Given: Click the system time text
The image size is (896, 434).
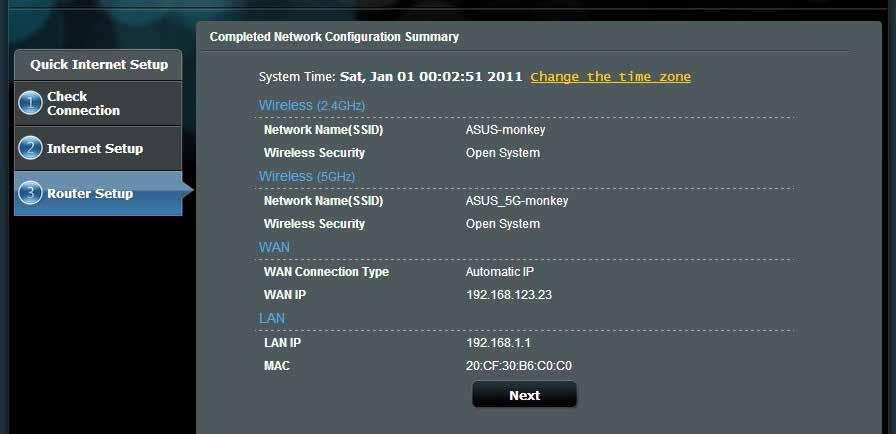Looking at the screenshot, I should (390, 77).
